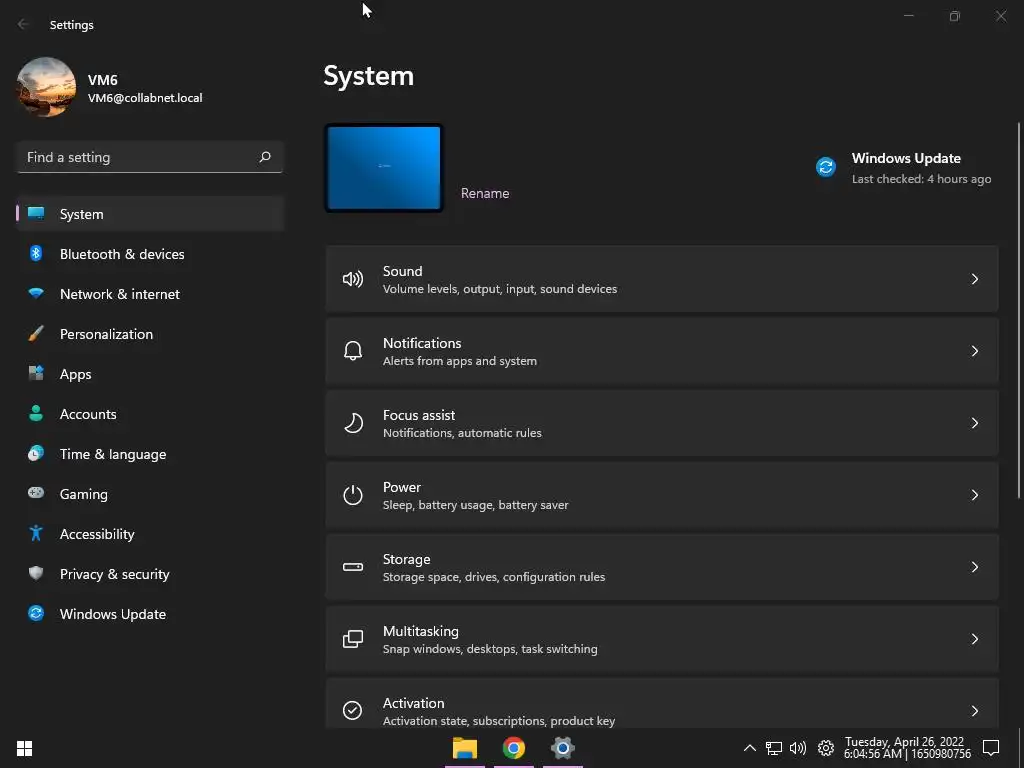This screenshot has height=768, width=1024.
Task: Click the Rename link
Action: coord(485,193)
